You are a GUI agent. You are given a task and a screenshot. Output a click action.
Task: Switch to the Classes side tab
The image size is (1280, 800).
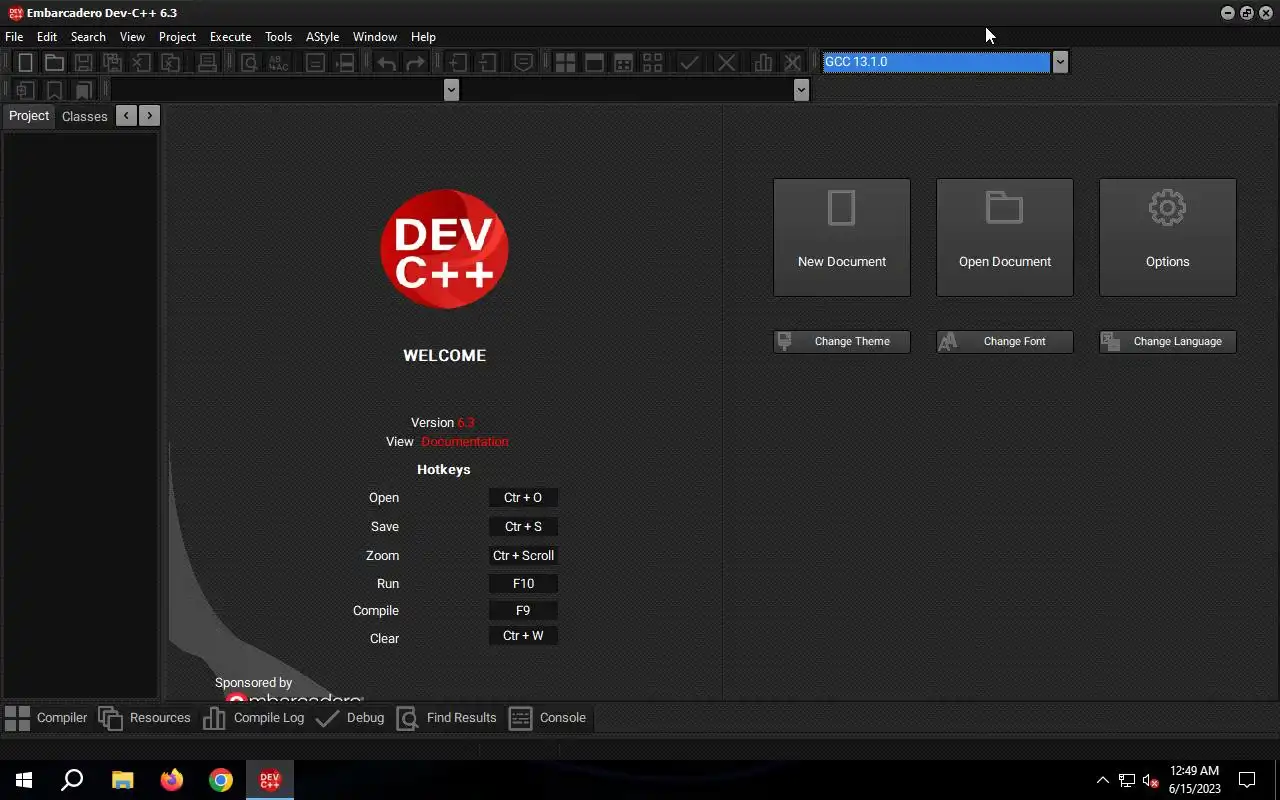pyautogui.click(x=84, y=116)
